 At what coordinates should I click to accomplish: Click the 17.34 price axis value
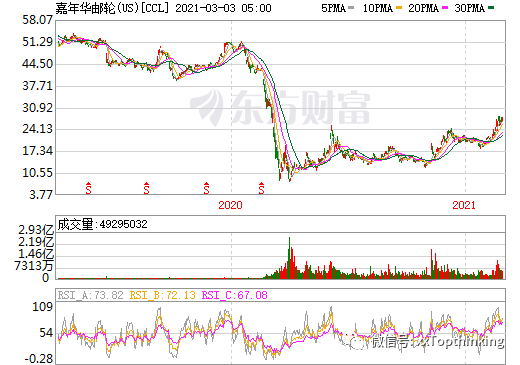click(x=37, y=151)
